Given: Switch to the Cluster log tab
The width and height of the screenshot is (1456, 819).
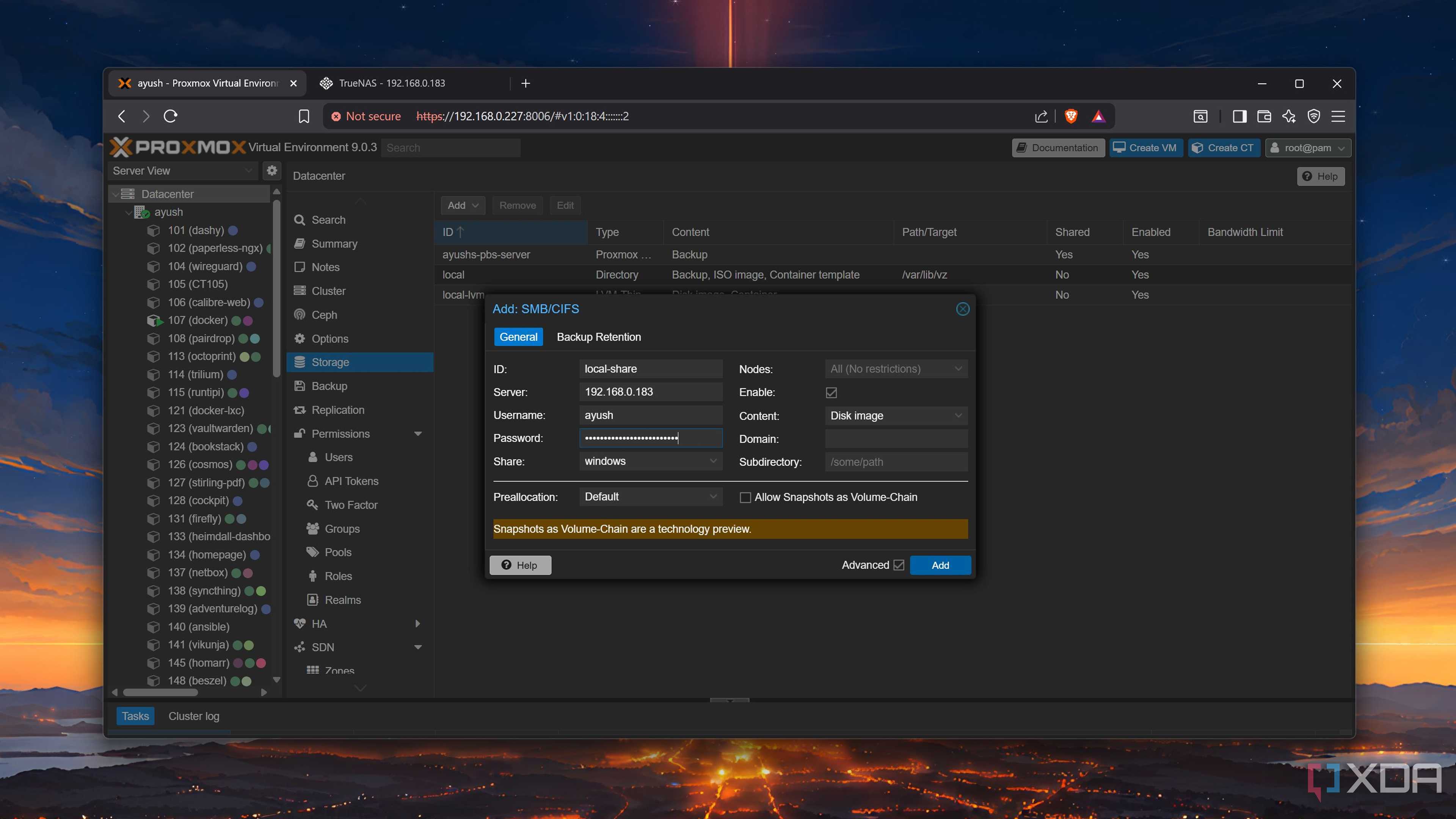Looking at the screenshot, I should [x=193, y=716].
